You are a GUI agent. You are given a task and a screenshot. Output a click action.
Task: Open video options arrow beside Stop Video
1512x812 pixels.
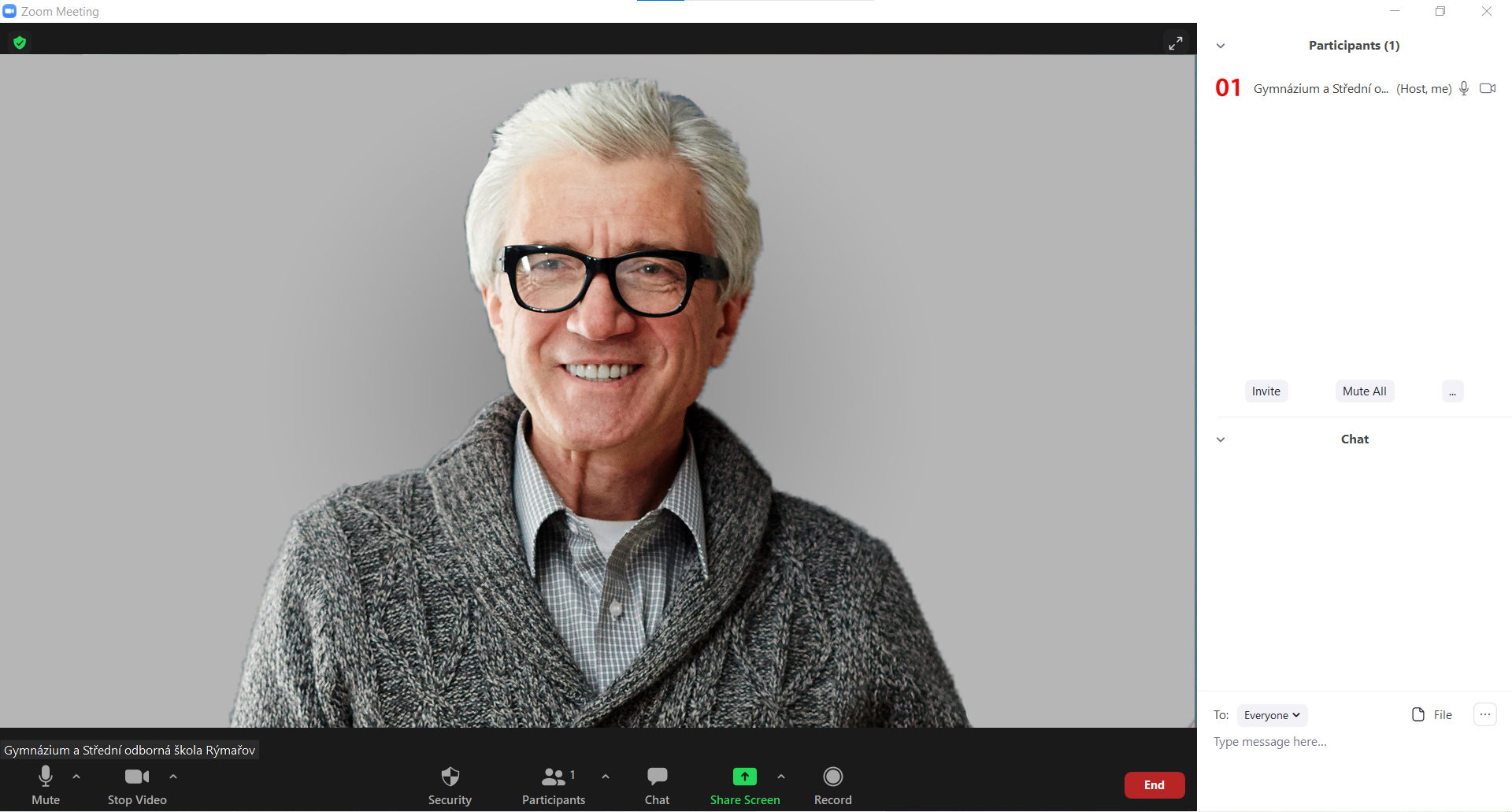173,777
